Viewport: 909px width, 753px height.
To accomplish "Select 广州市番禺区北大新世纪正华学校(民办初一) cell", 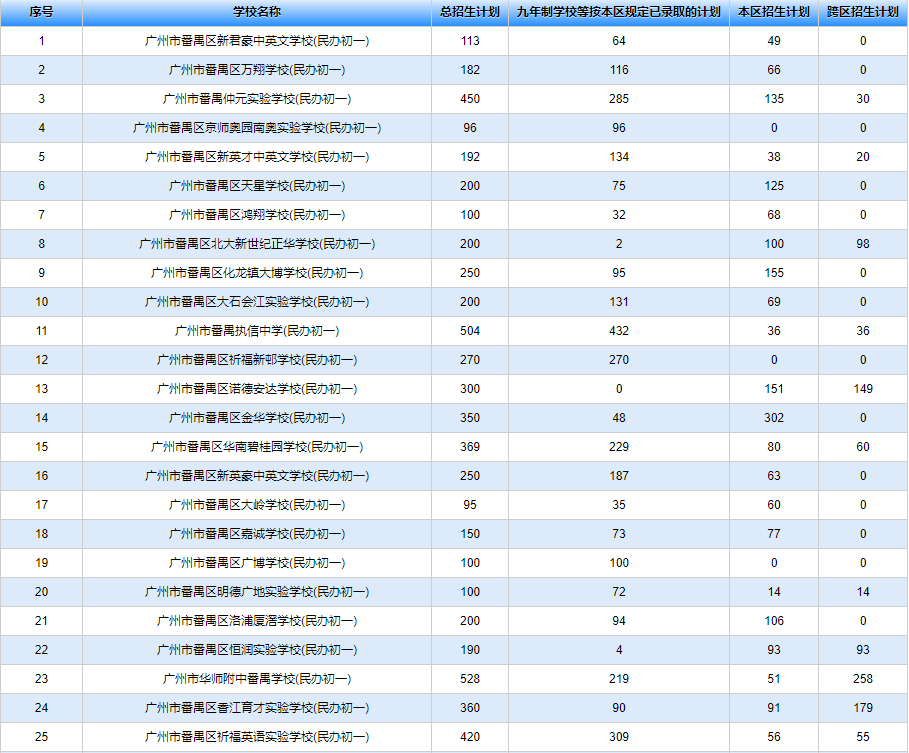I will [x=257, y=244].
